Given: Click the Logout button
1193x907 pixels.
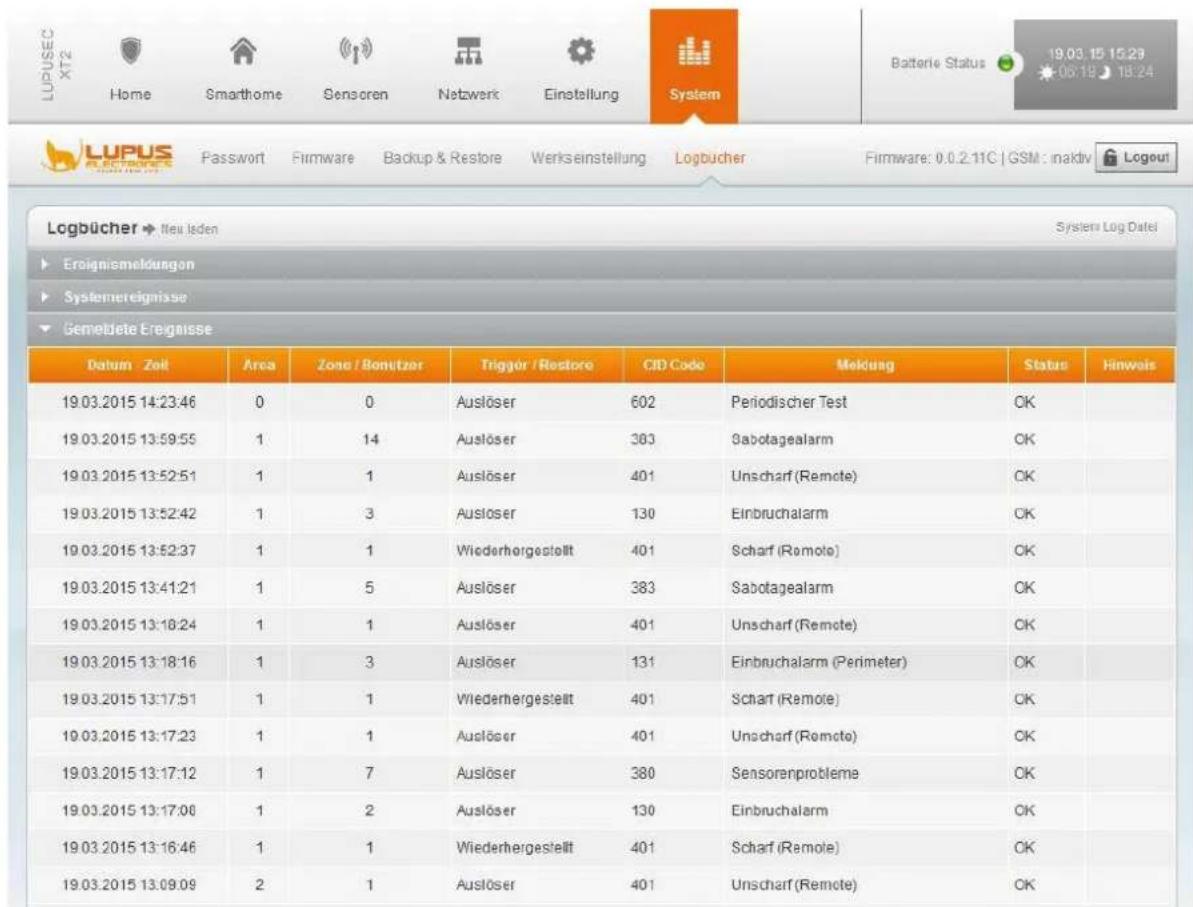Looking at the screenshot, I should 1136,158.
